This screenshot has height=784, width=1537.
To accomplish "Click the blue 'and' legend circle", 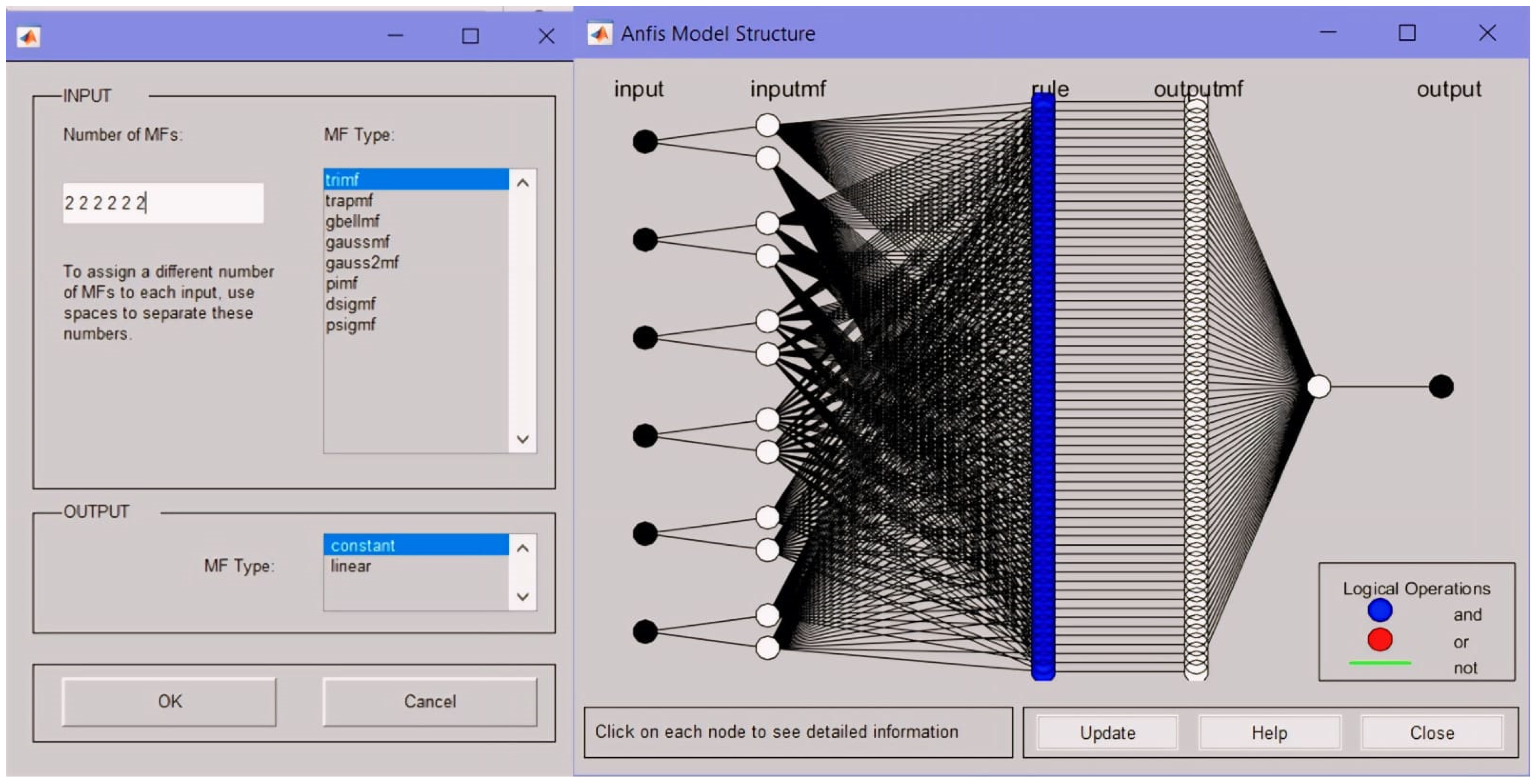I will point(1380,610).
